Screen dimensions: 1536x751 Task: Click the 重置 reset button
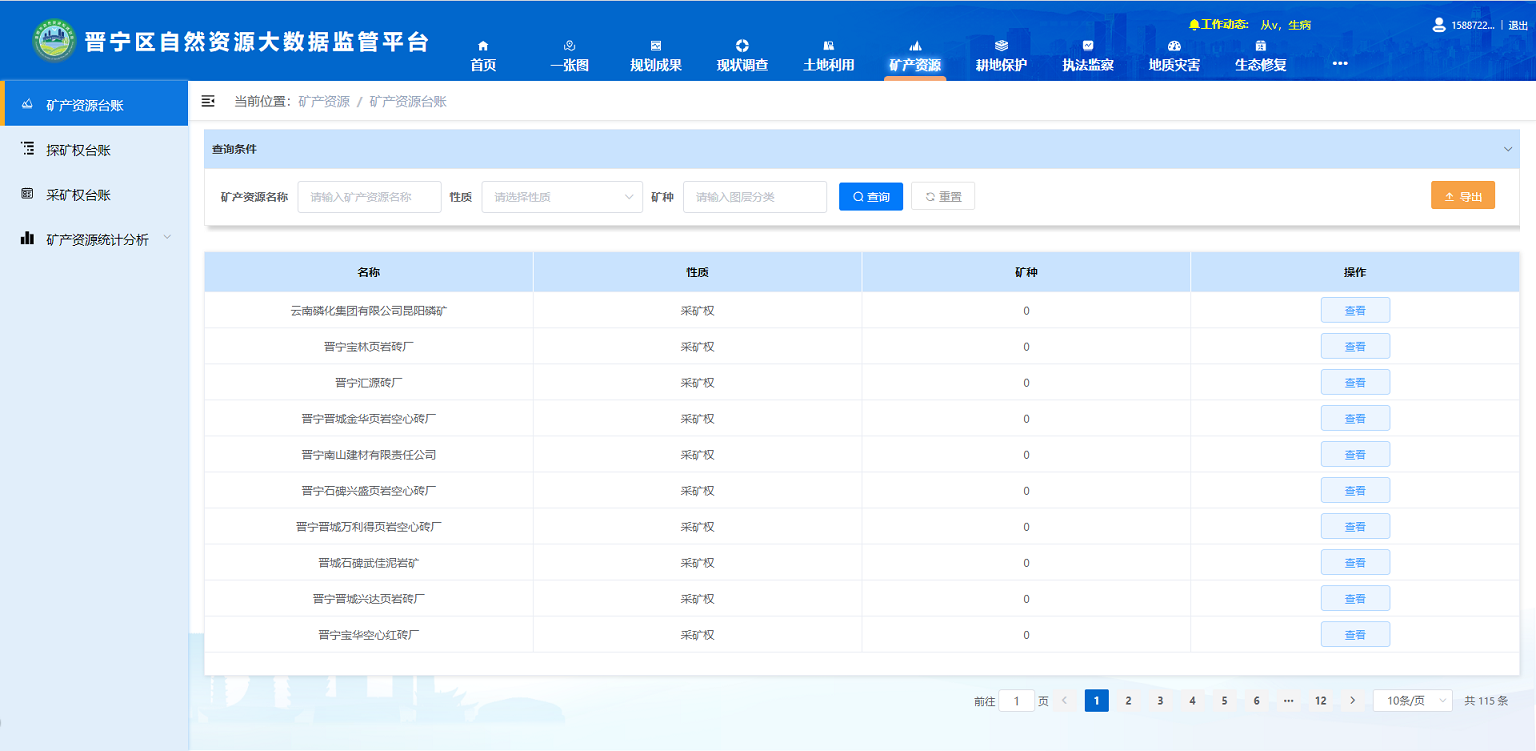(x=943, y=197)
